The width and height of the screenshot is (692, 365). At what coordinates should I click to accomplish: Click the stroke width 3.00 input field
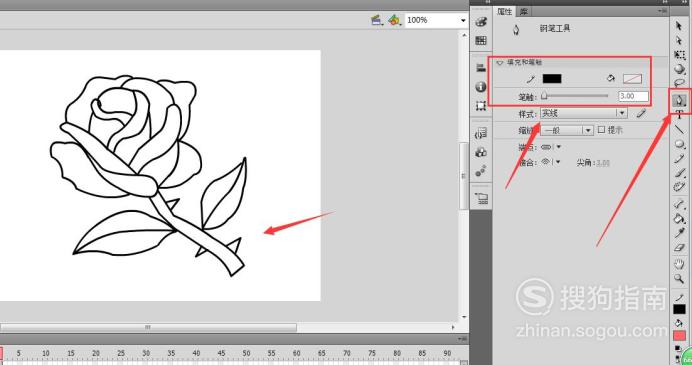pyautogui.click(x=633, y=96)
